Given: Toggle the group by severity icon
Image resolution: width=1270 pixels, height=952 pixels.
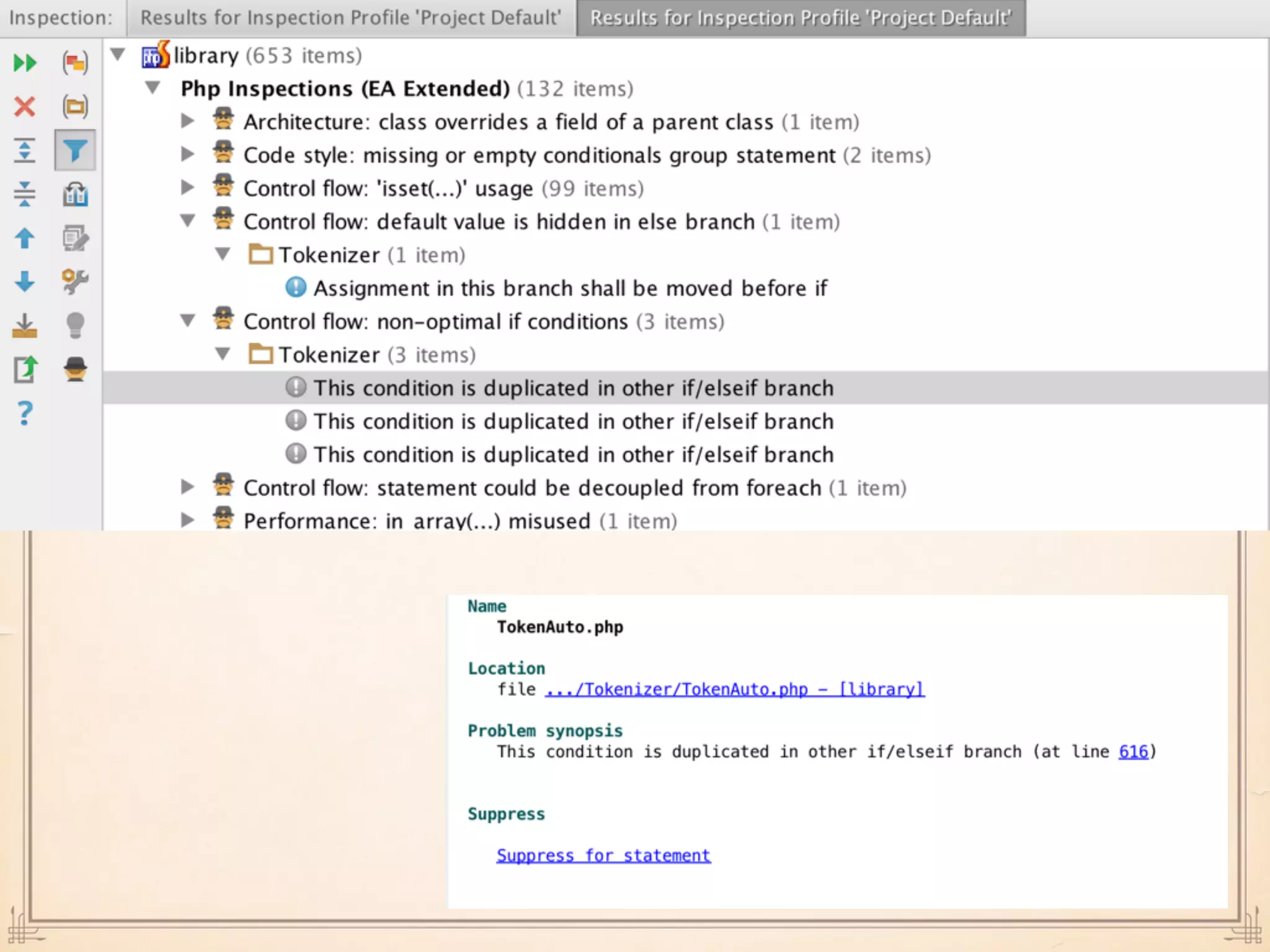Looking at the screenshot, I should point(75,63).
